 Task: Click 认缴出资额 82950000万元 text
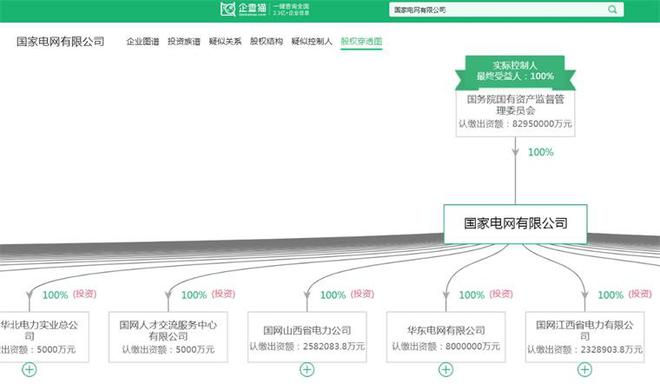coord(515,124)
